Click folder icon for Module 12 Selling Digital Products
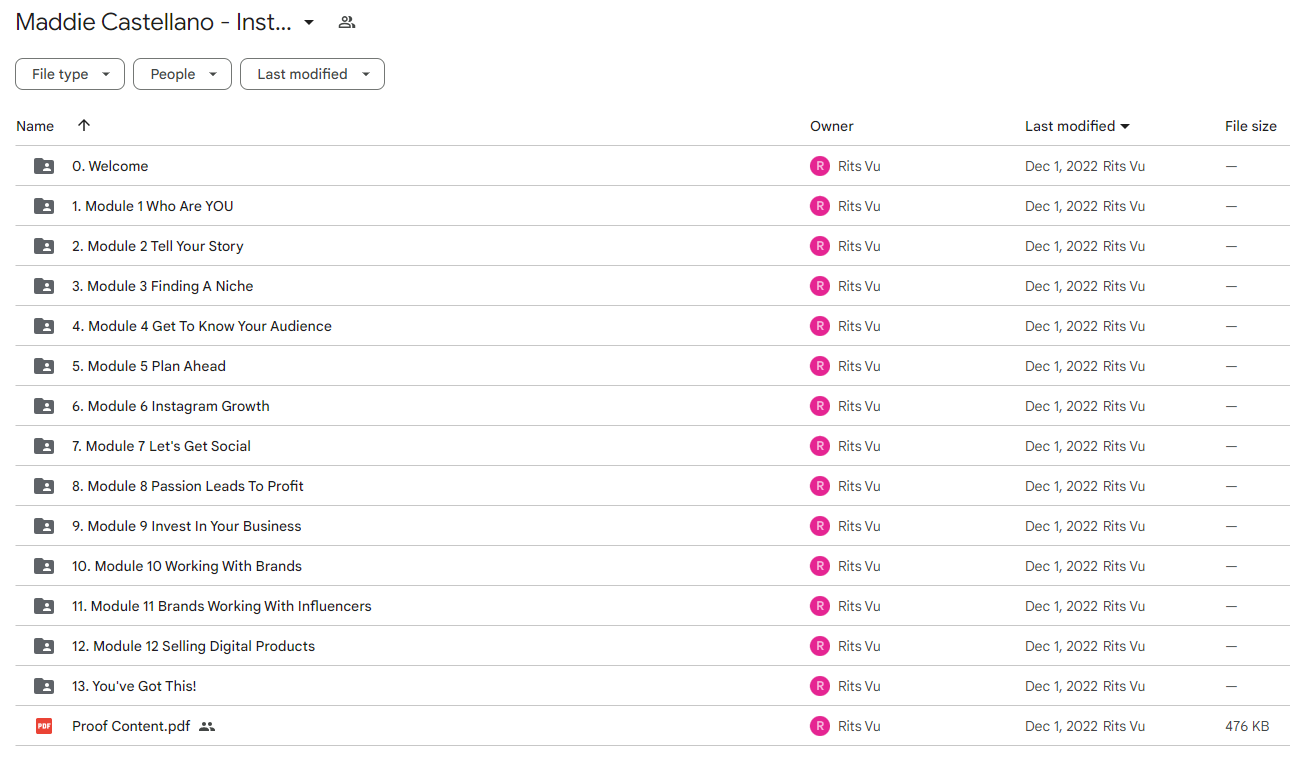This screenshot has height=766, width=1290. click(44, 646)
